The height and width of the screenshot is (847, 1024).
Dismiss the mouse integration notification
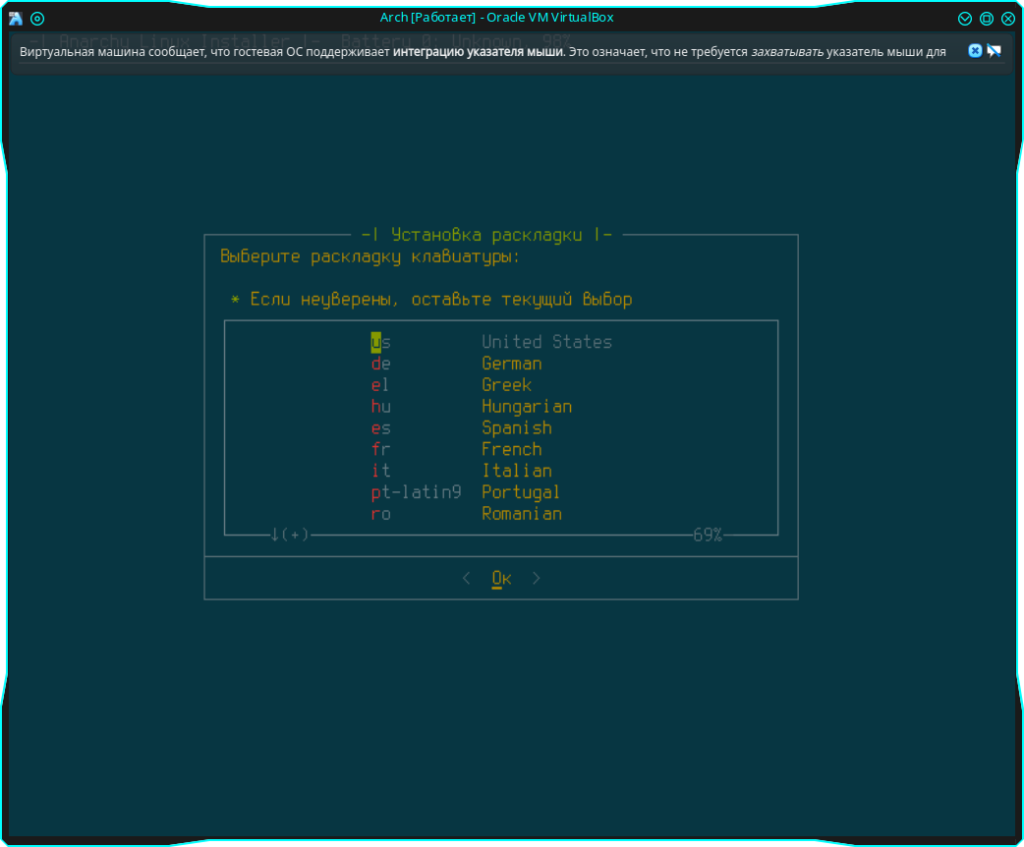[975, 51]
